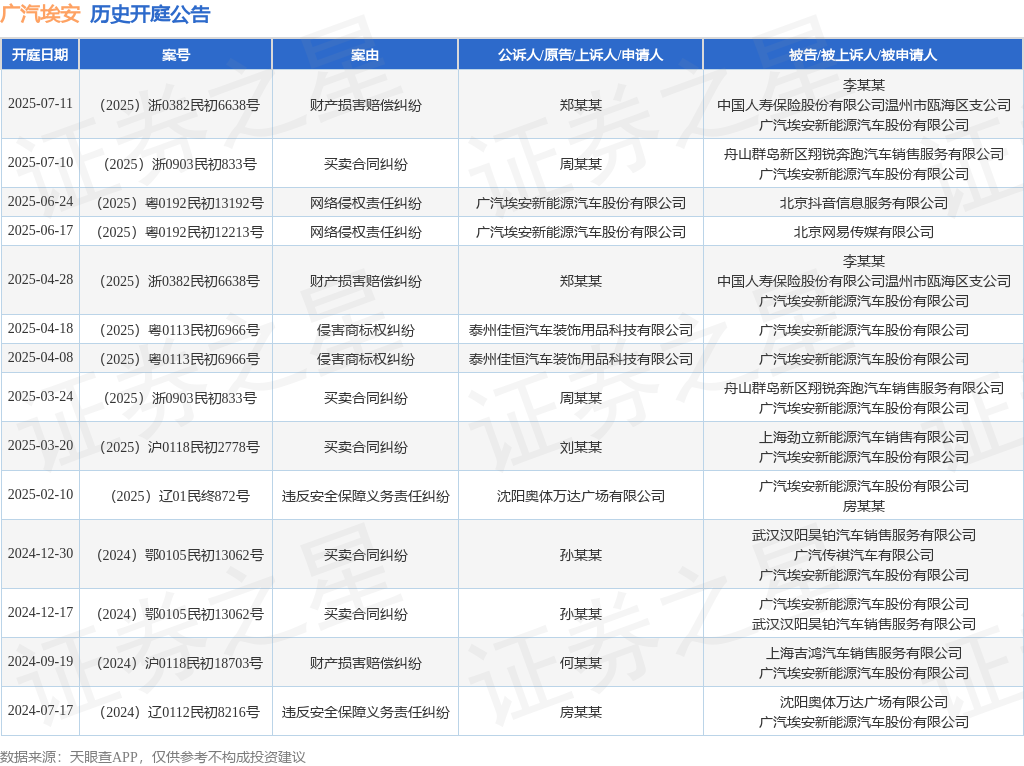Click the date 2025-04-18

40,328
